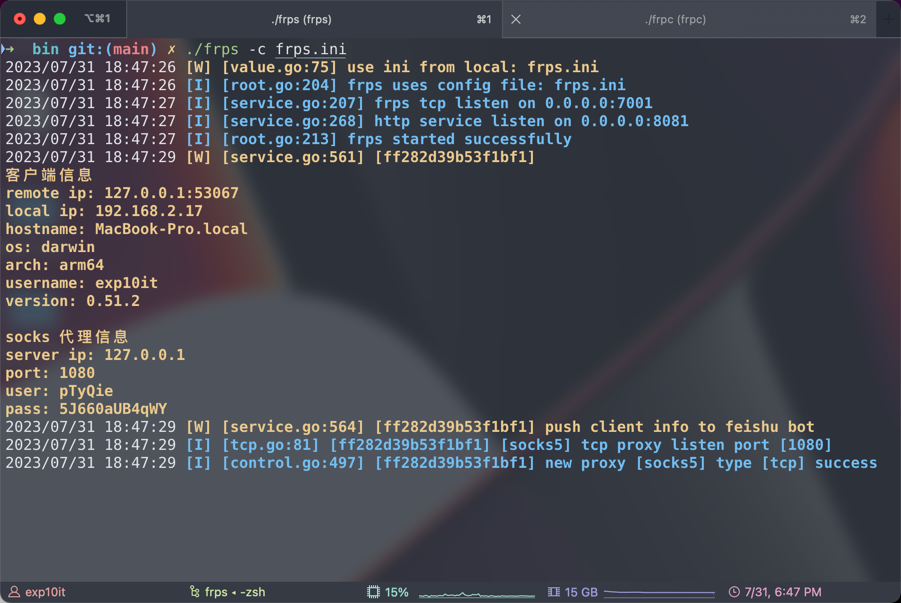Click the git branch icon beside frps
The height and width of the screenshot is (603, 901).
tap(195, 592)
